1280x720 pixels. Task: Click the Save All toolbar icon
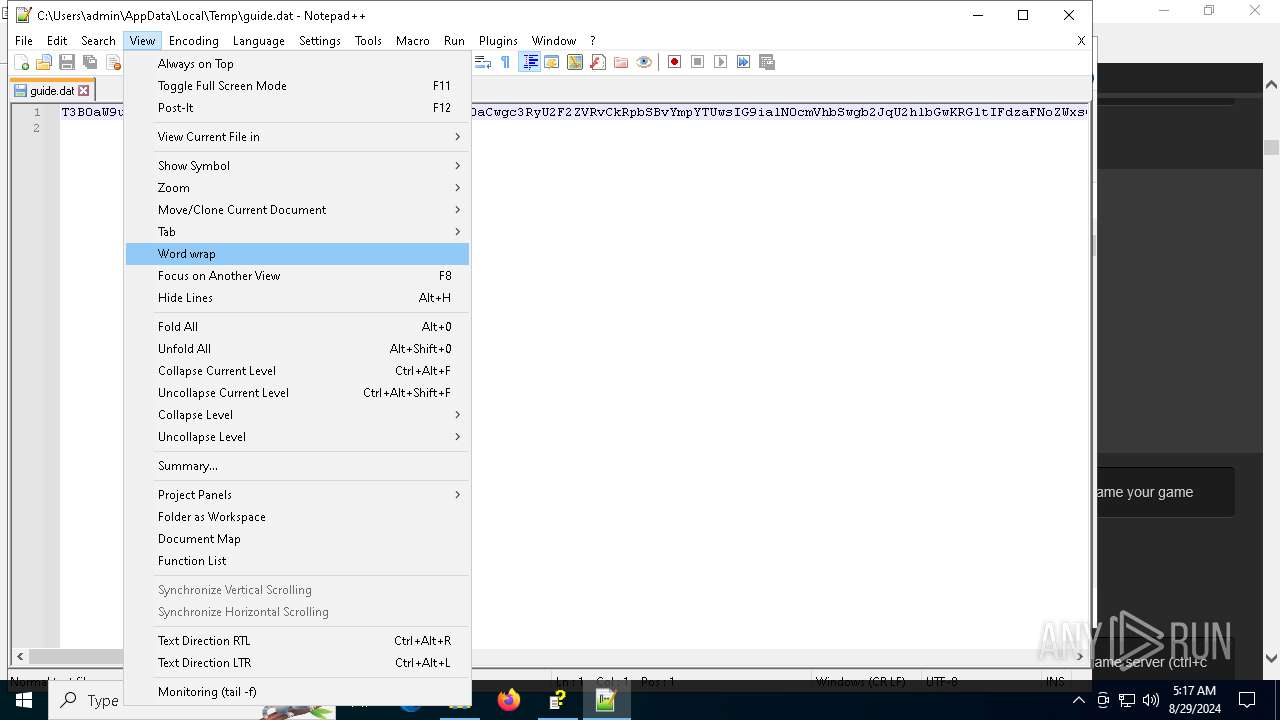tap(90, 62)
